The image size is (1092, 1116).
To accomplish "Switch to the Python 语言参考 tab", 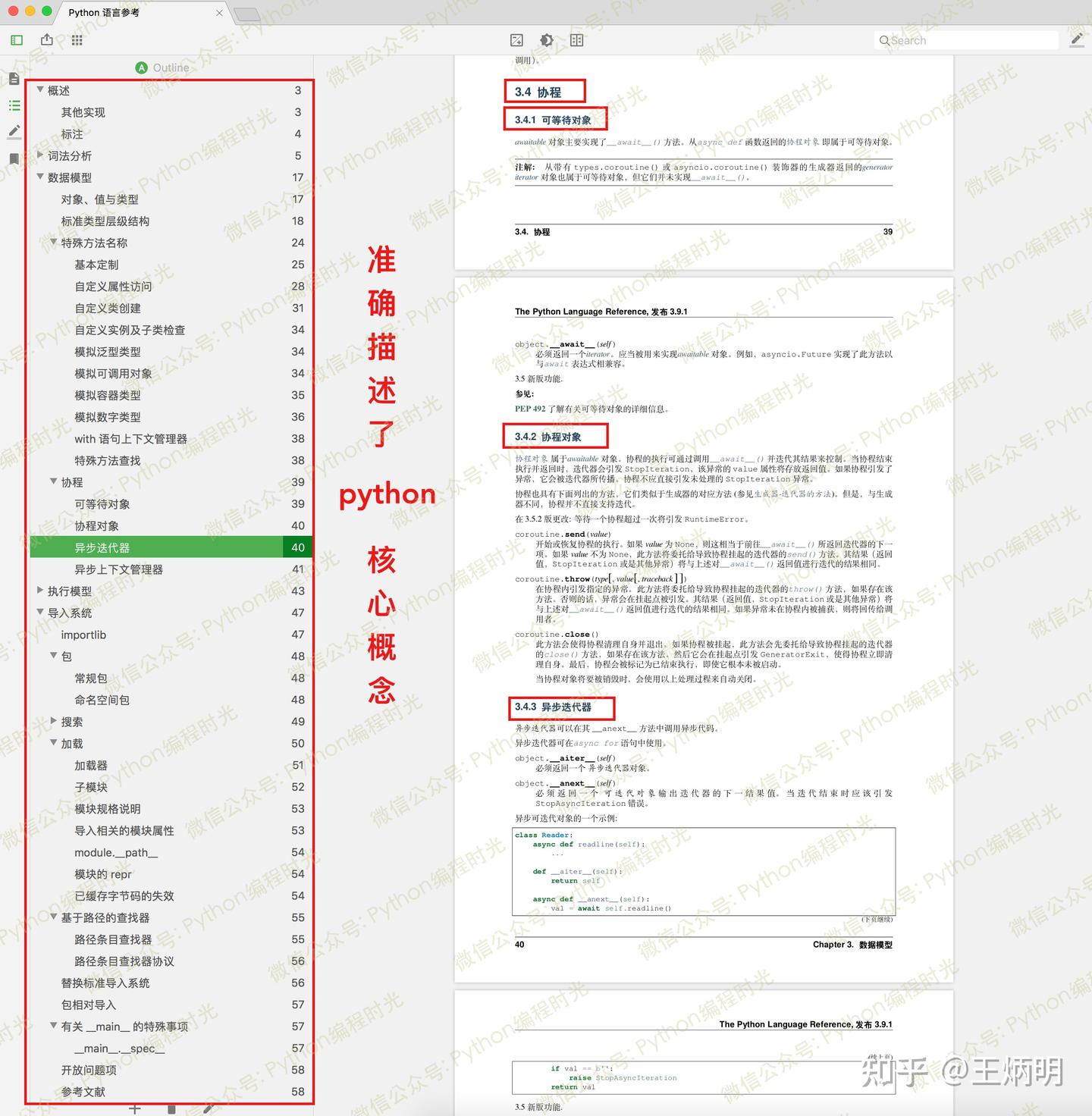I will (102, 12).
